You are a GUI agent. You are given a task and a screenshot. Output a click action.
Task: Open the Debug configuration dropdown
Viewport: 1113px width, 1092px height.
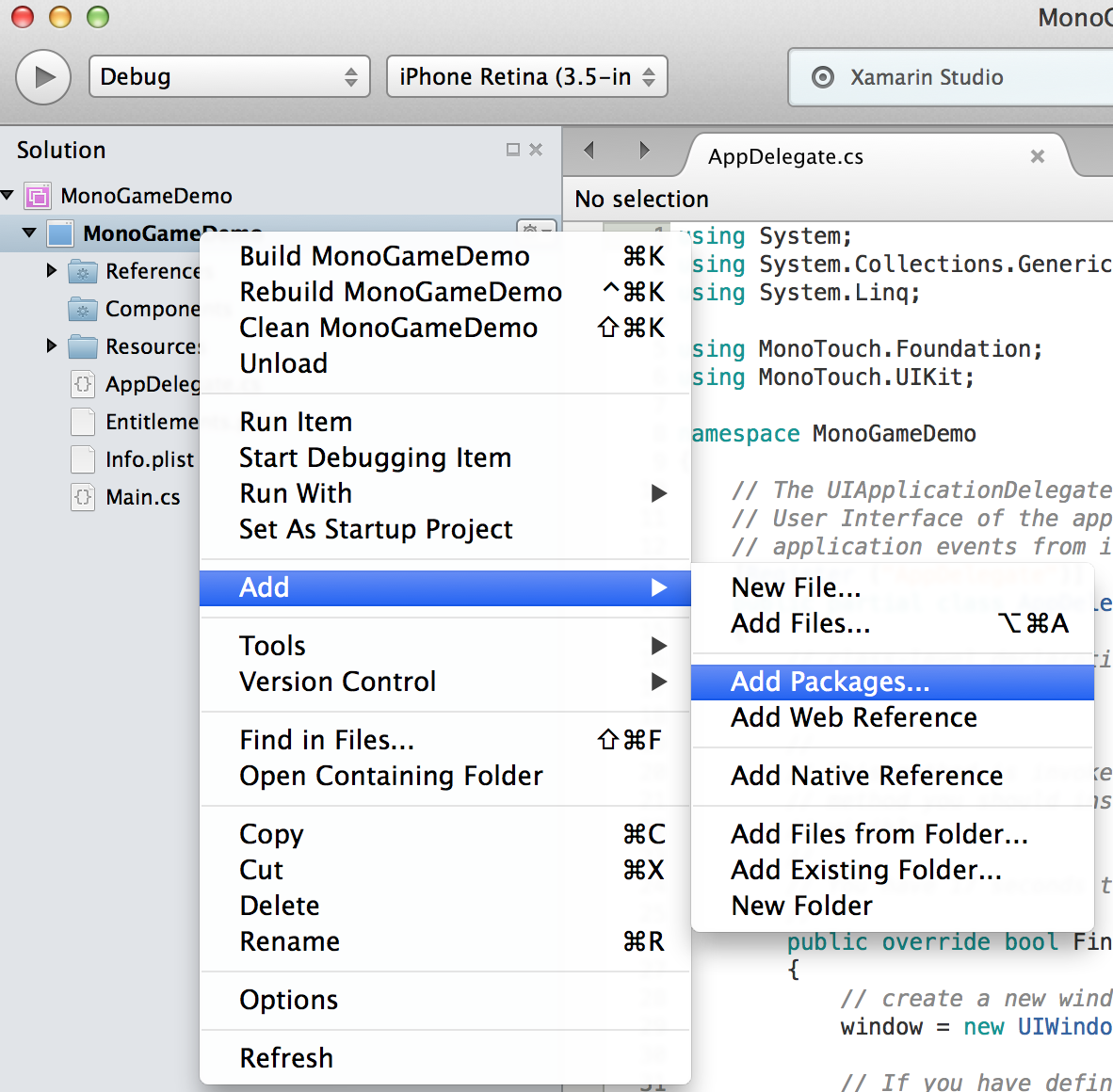(229, 76)
